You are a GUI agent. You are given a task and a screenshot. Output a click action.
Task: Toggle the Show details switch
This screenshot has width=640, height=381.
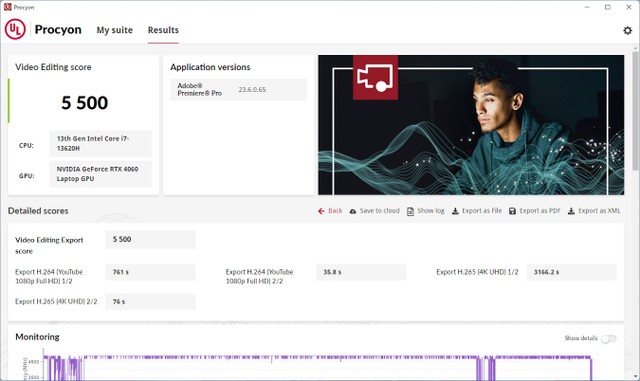609,339
